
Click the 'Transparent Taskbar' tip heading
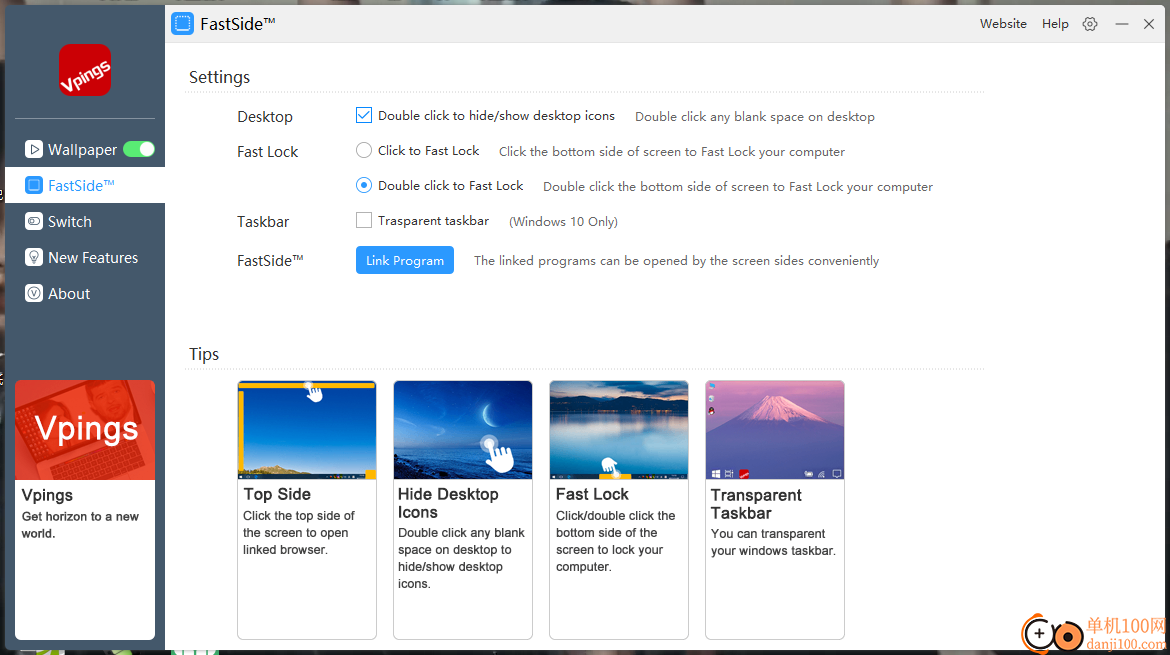click(756, 504)
